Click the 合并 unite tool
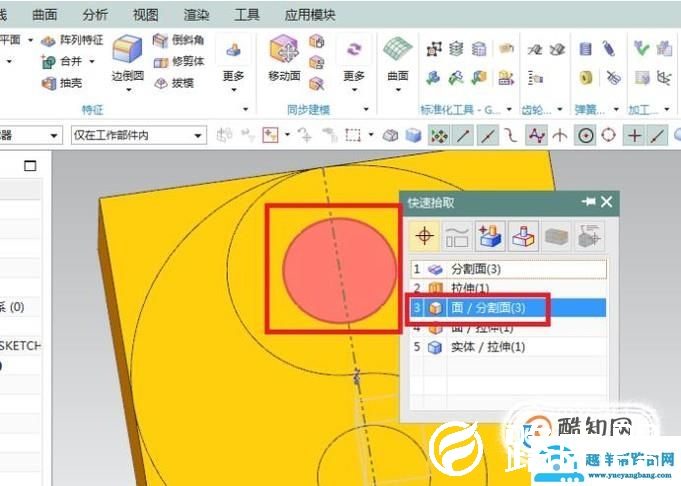This screenshot has height=486, width=681. 62,62
